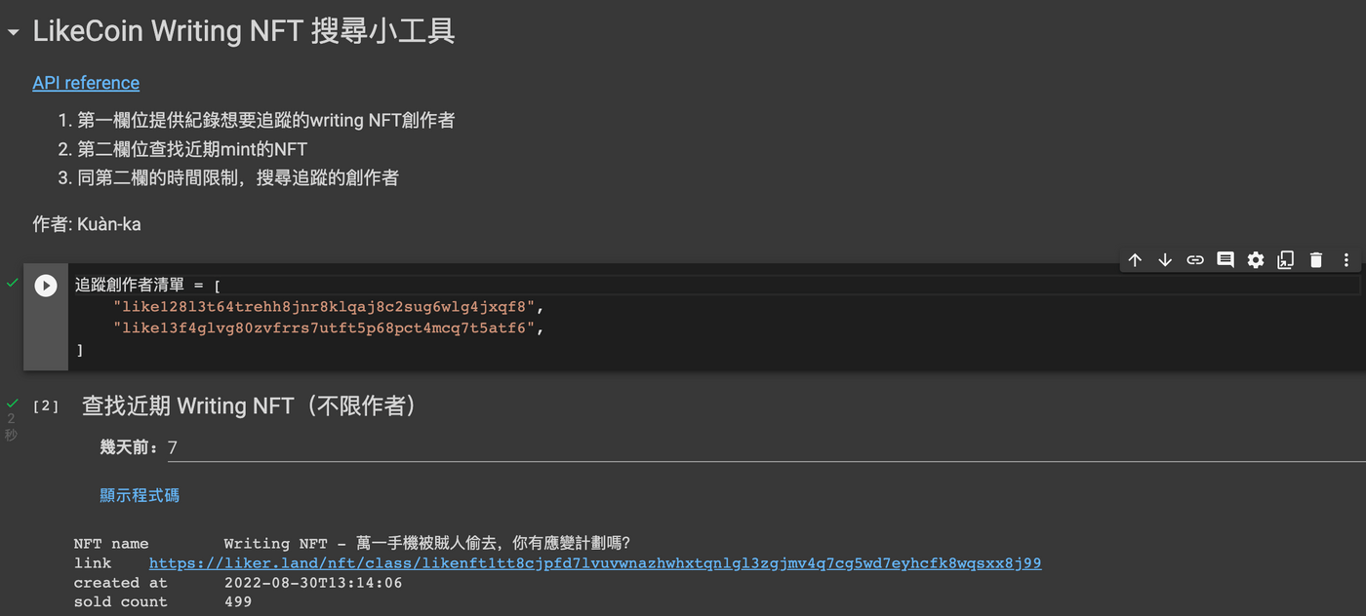Place cursor in first like address string

[x=324, y=306]
